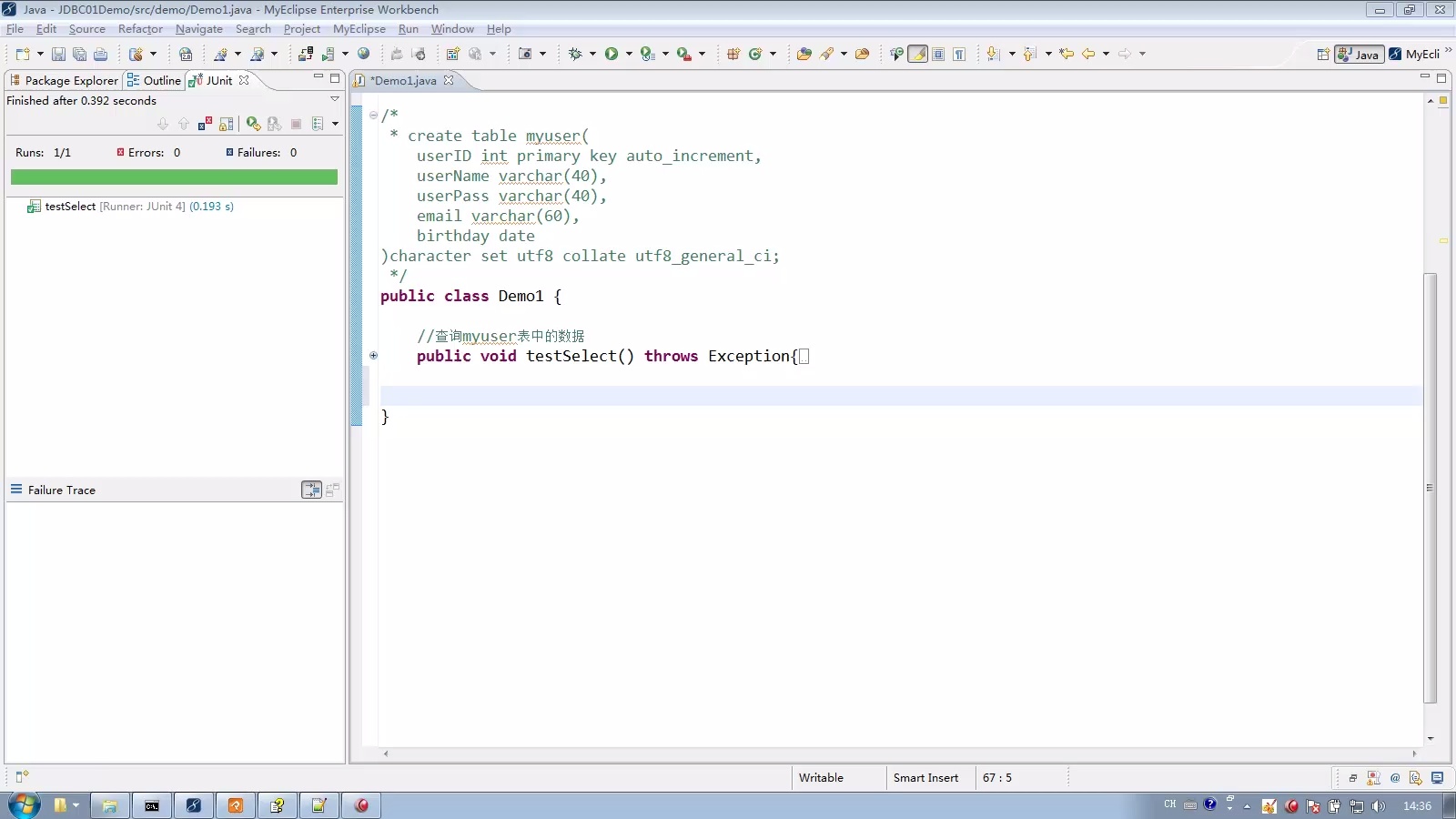Expand the folded testSelect method
This screenshot has height=819, width=1456.
[x=373, y=356]
